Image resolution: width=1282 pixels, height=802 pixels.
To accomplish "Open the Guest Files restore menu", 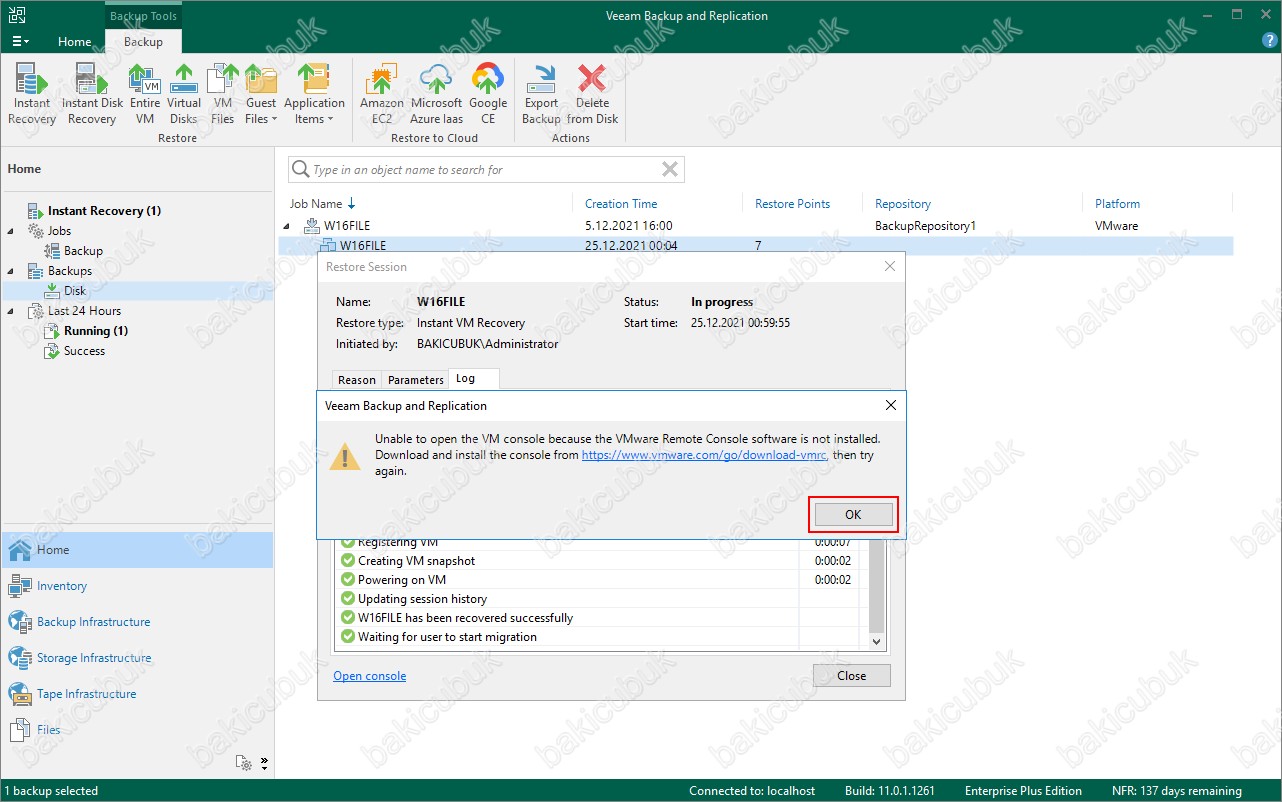I will coord(261,94).
